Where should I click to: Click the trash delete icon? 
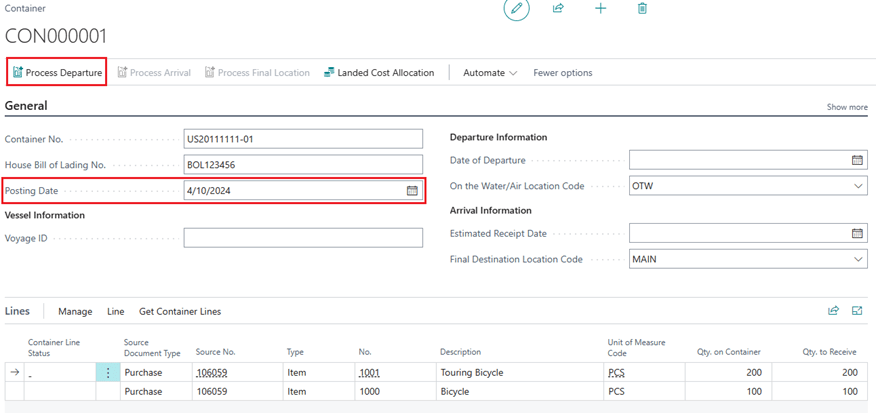click(642, 9)
